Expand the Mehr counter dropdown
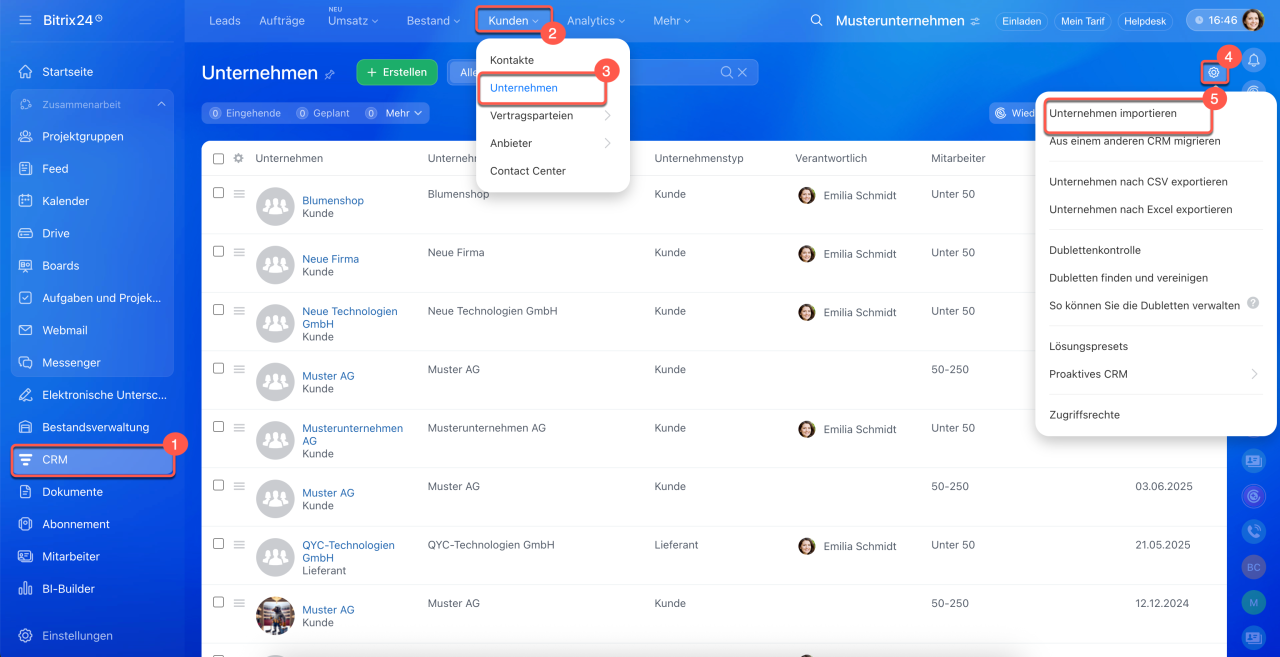Viewport: 1280px width, 657px height. [x=405, y=113]
